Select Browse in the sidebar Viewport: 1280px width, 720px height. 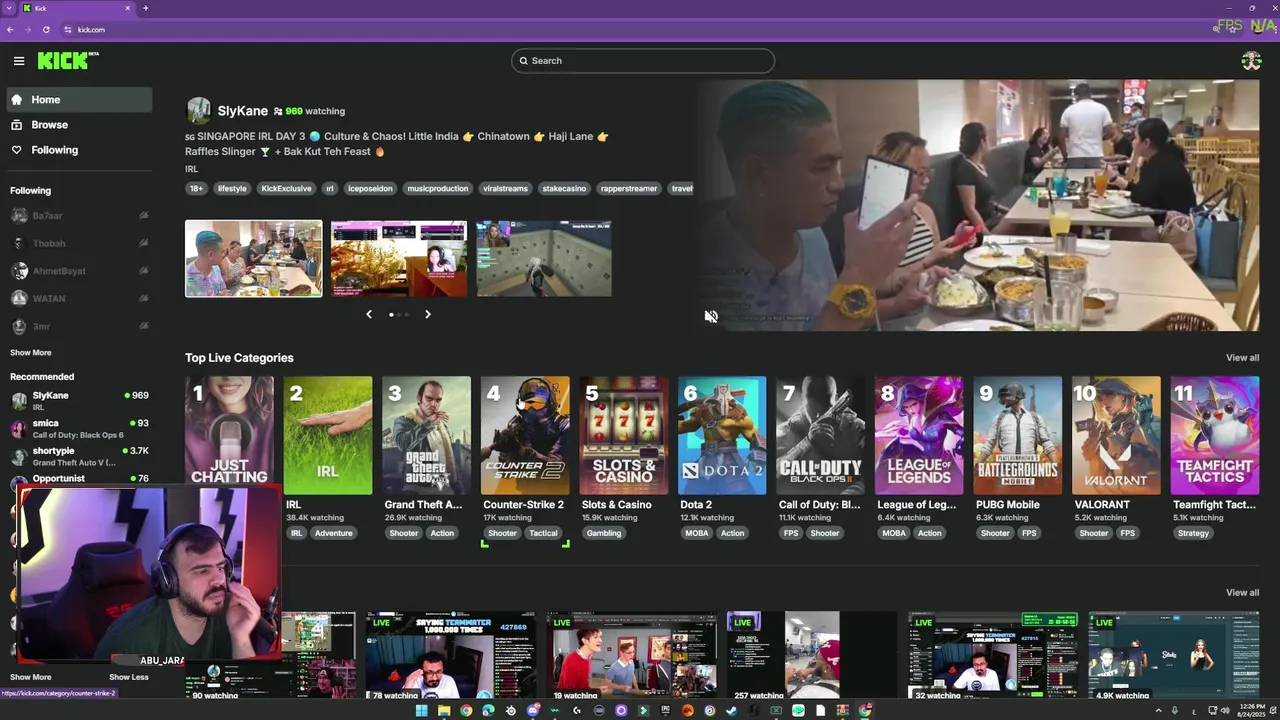point(79,125)
